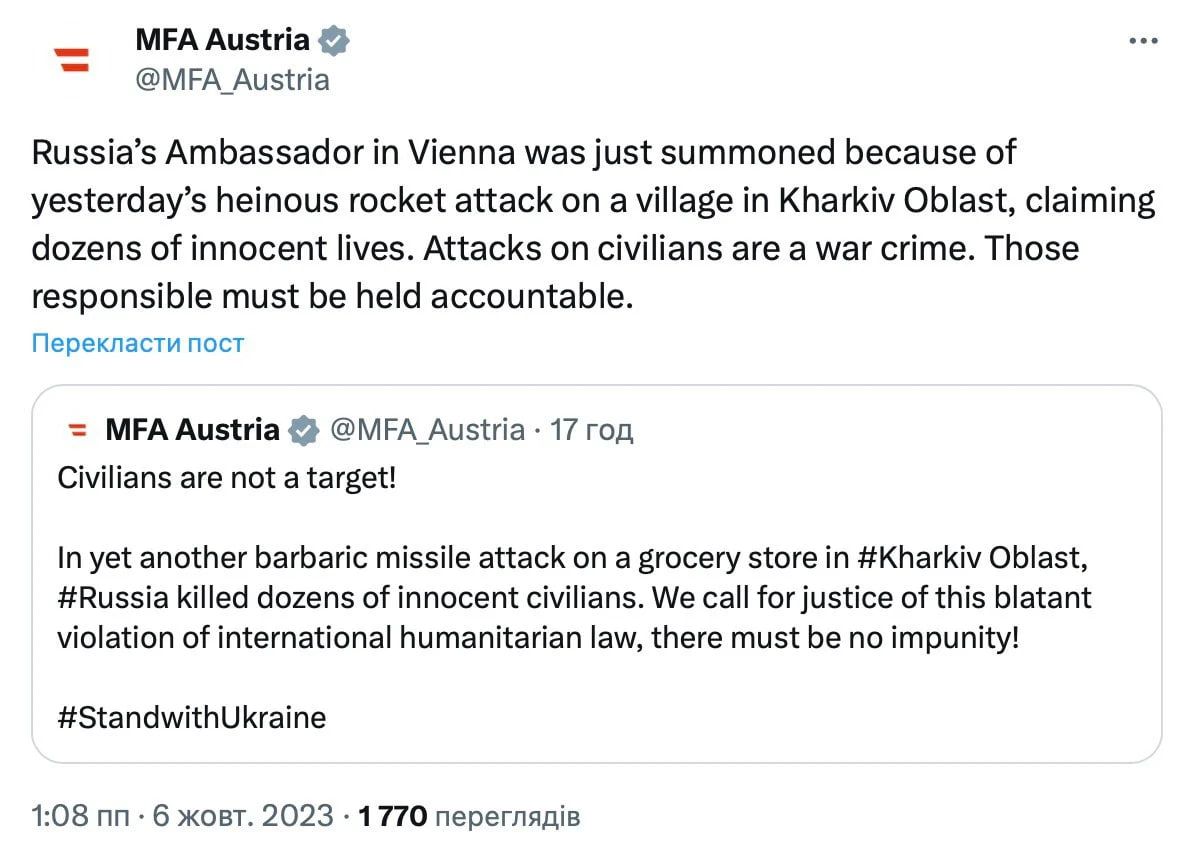
Task: Click the 1 770 переглядів view count
Action: click(469, 816)
